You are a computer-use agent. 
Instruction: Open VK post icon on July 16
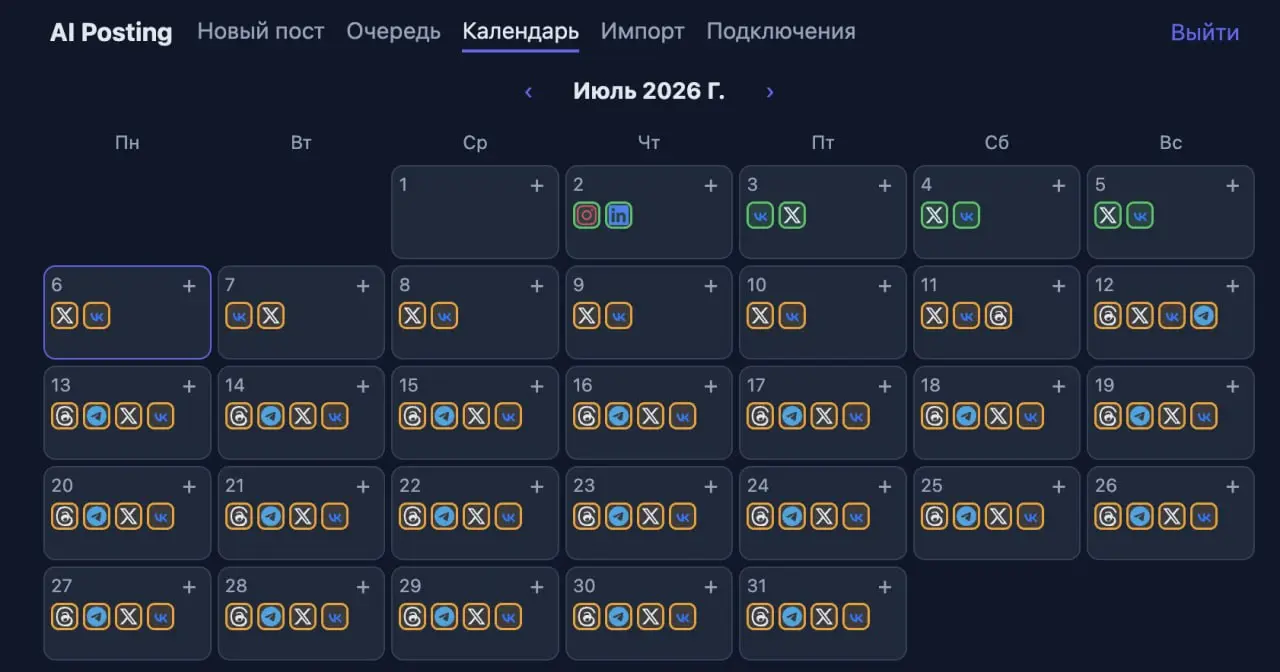(x=683, y=416)
